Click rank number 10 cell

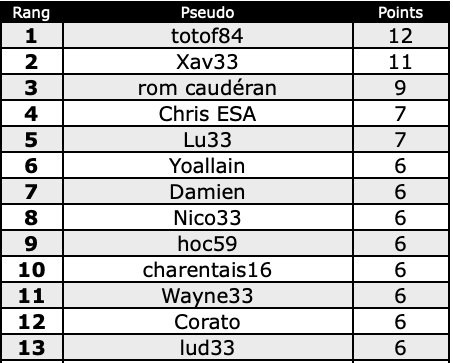(x=32, y=270)
